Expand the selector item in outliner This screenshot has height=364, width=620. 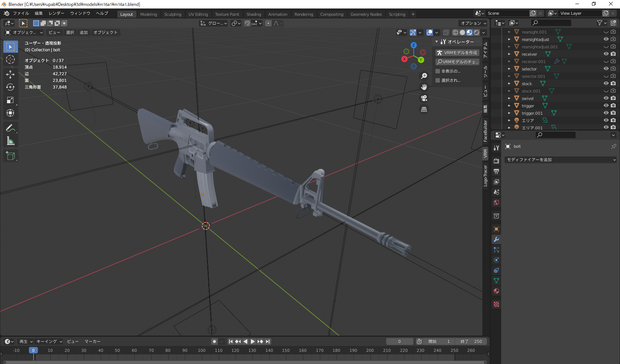(x=509, y=69)
